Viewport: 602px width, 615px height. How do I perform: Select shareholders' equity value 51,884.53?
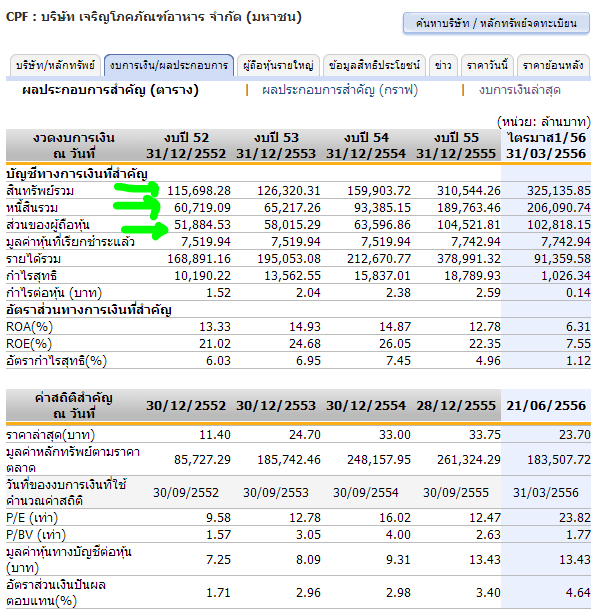pyautogui.click(x=202, y=225)
